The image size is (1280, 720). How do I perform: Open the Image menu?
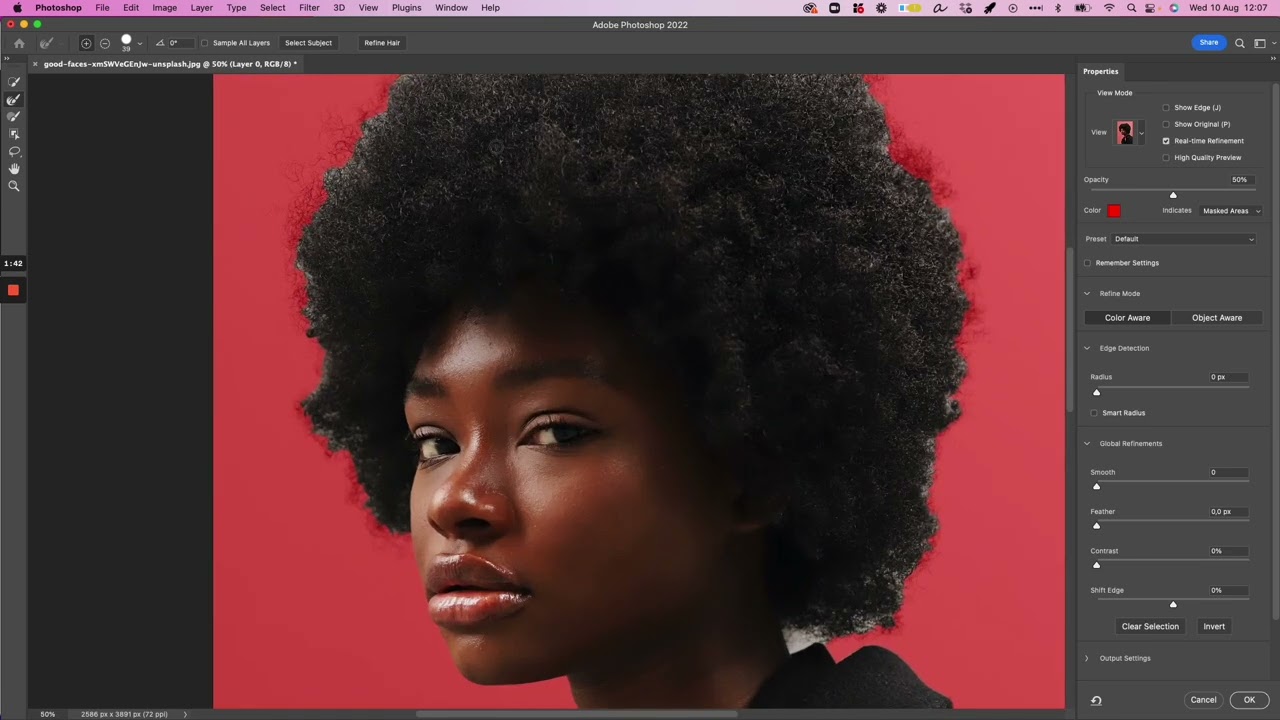tap(164, 8)
